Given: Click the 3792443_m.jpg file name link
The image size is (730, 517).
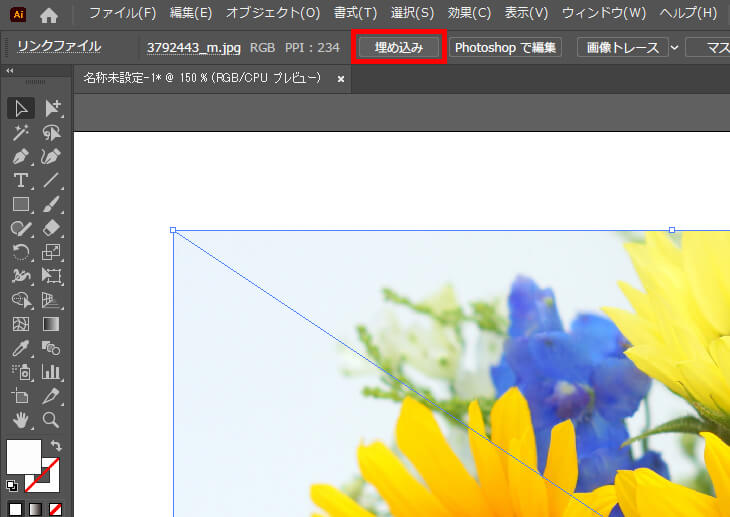Looking at the screenshot, I should click(x=194, y=48).
